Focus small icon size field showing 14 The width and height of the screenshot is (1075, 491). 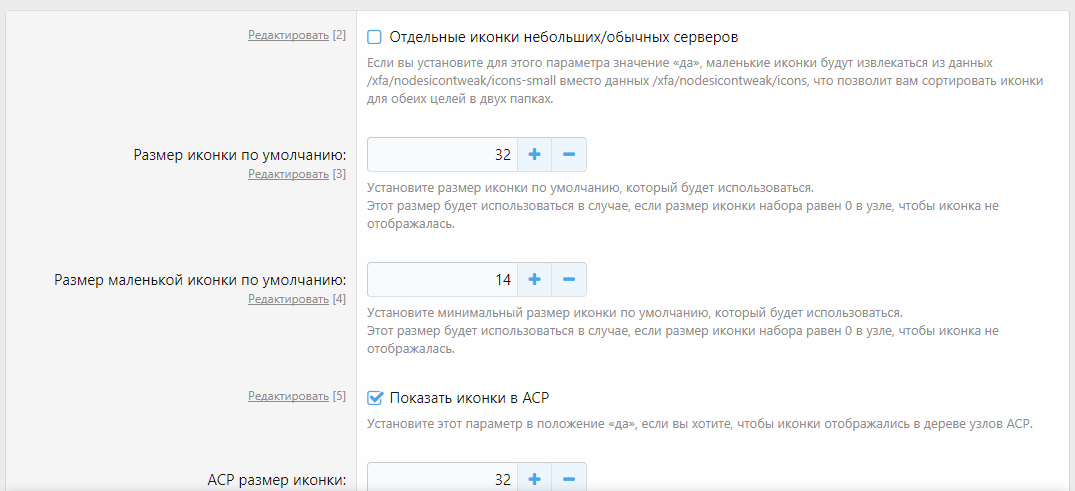click(x=441, y=280)
